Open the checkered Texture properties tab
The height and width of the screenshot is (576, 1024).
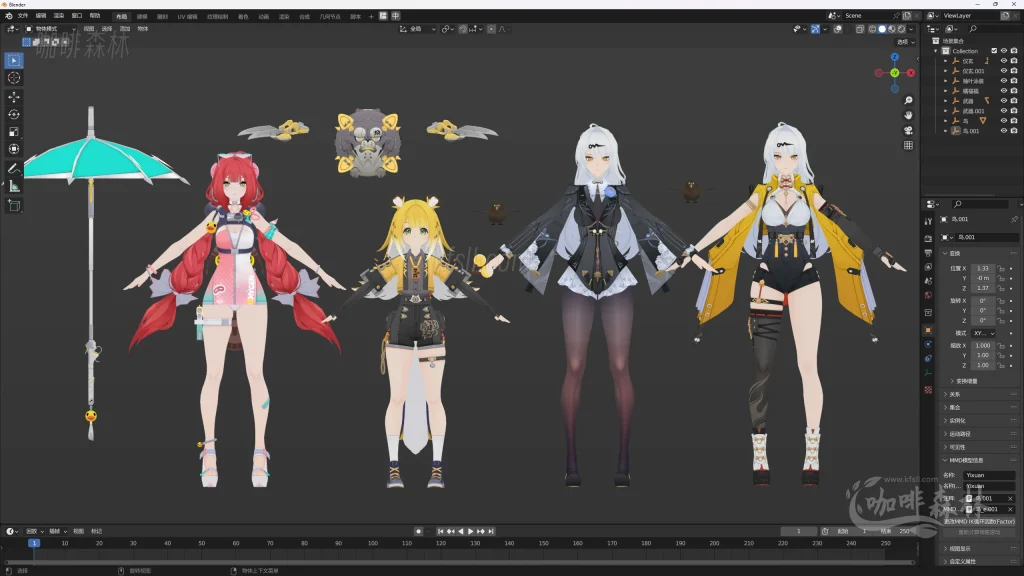tap(928, 390)
